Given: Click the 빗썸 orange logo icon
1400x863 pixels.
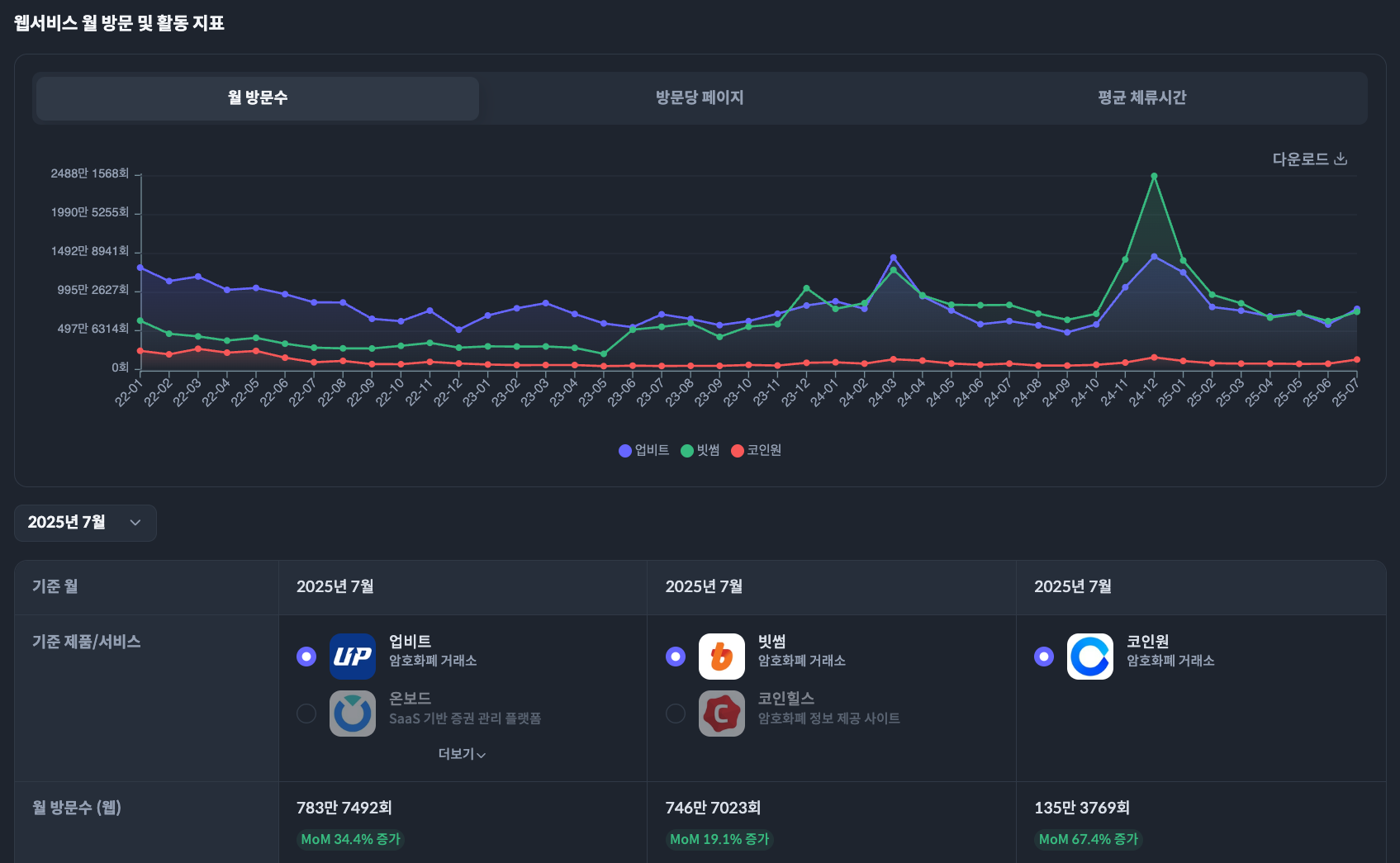Looking at the screenshot, I should (x=721, y=657).
